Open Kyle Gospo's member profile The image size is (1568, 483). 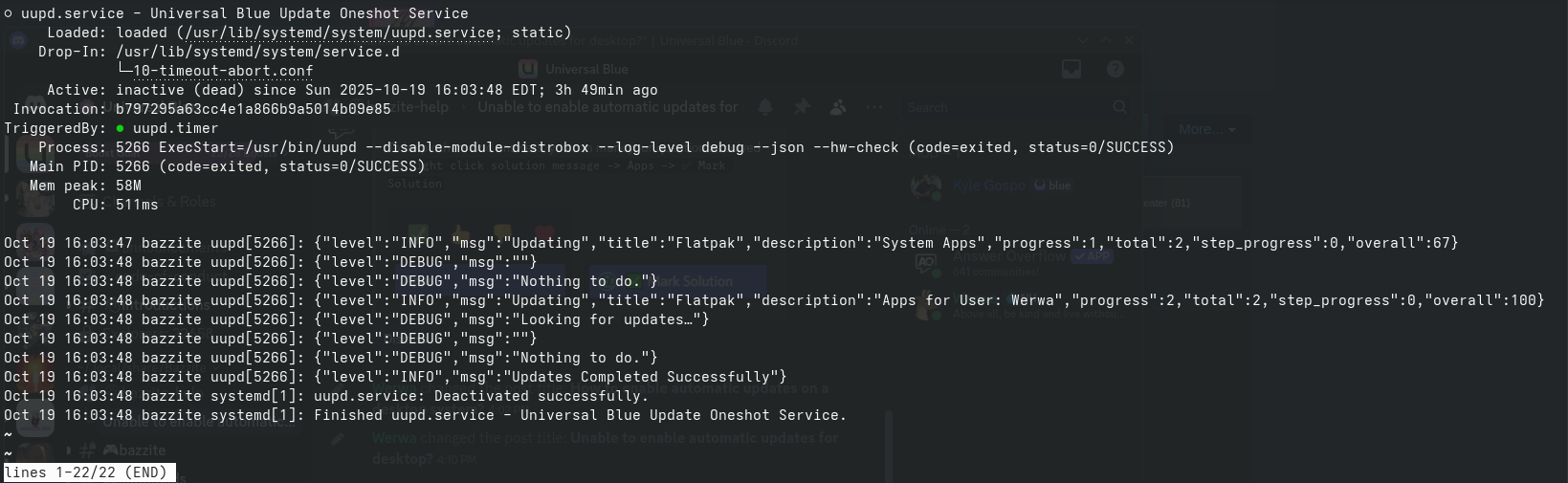(988, 186)
